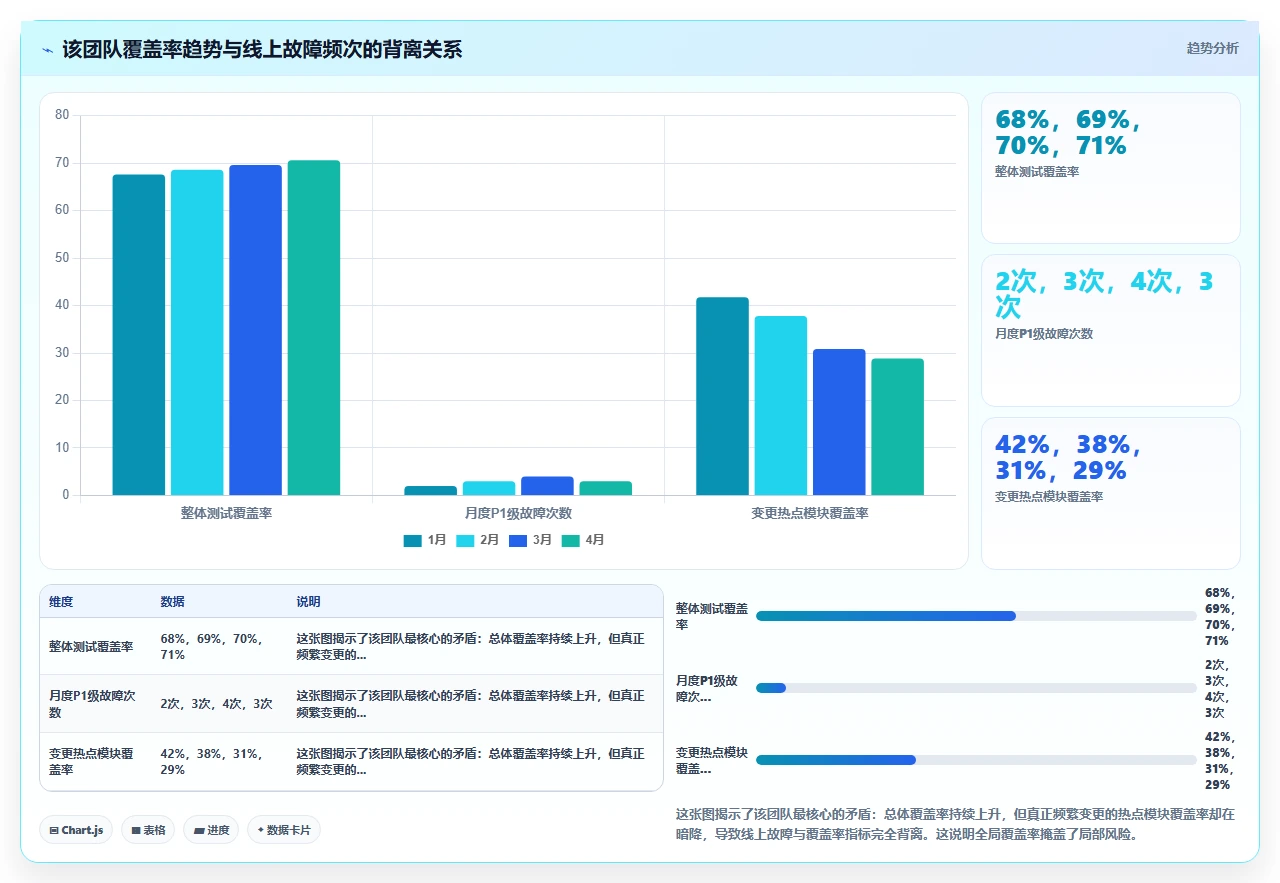This screenshot has width=1280, height=883.
Task: Click the 表格 tag icon
Action: click(x=135, y=830)
